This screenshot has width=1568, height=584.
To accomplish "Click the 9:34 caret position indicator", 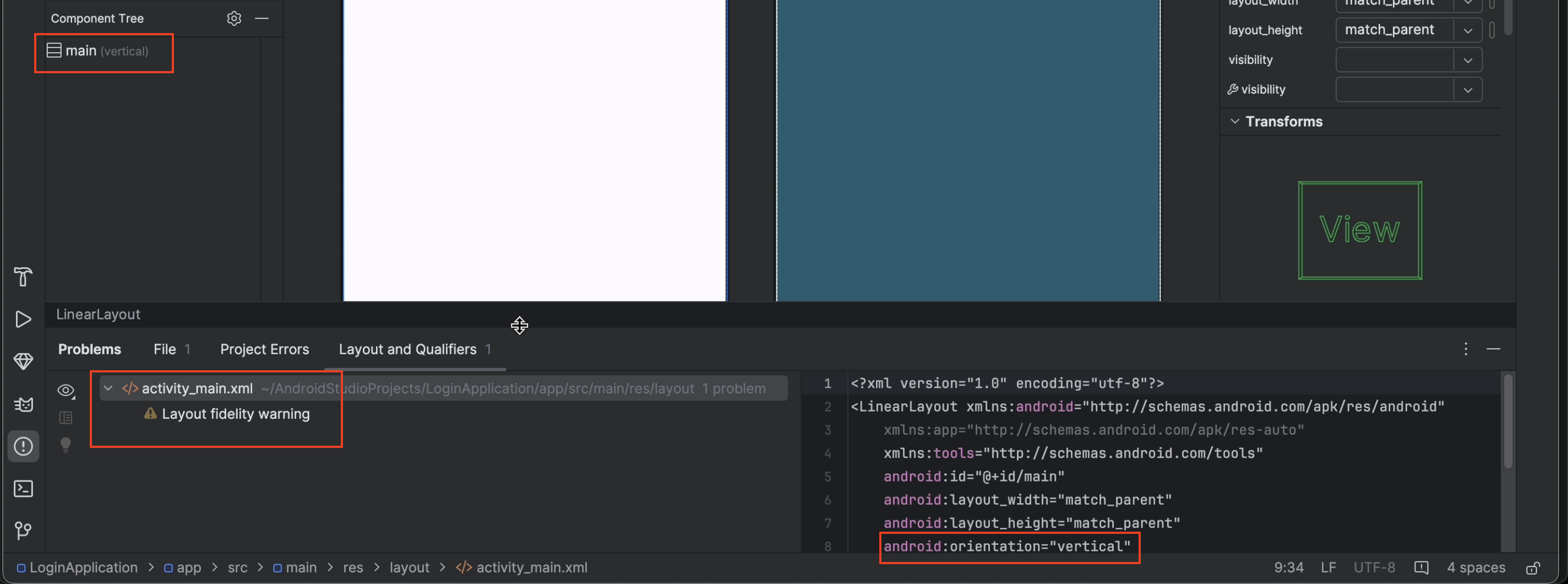I will click(x=1289, y=567).
